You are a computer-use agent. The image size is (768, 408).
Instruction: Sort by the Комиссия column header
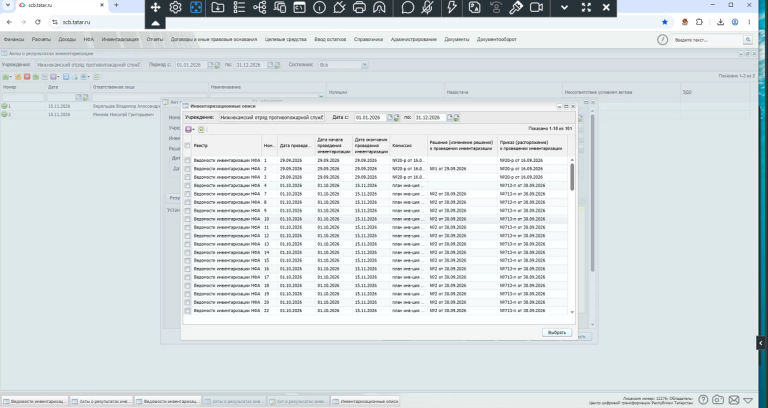[x=409, y=145]
